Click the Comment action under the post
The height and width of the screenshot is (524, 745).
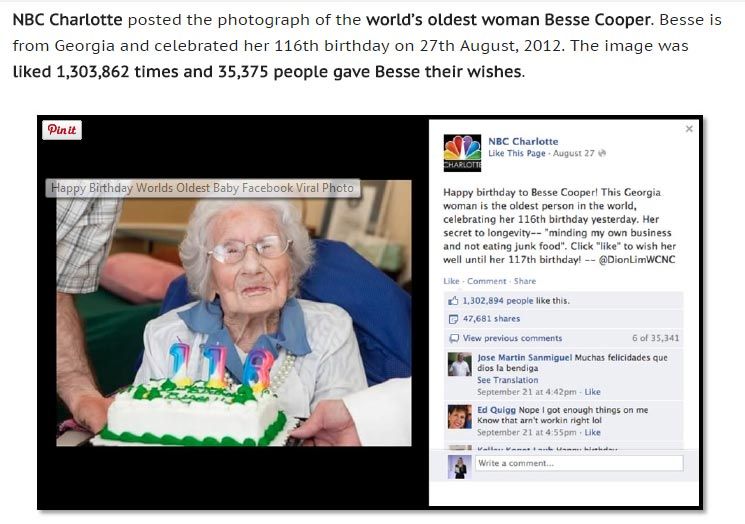[x=487, y=281]
